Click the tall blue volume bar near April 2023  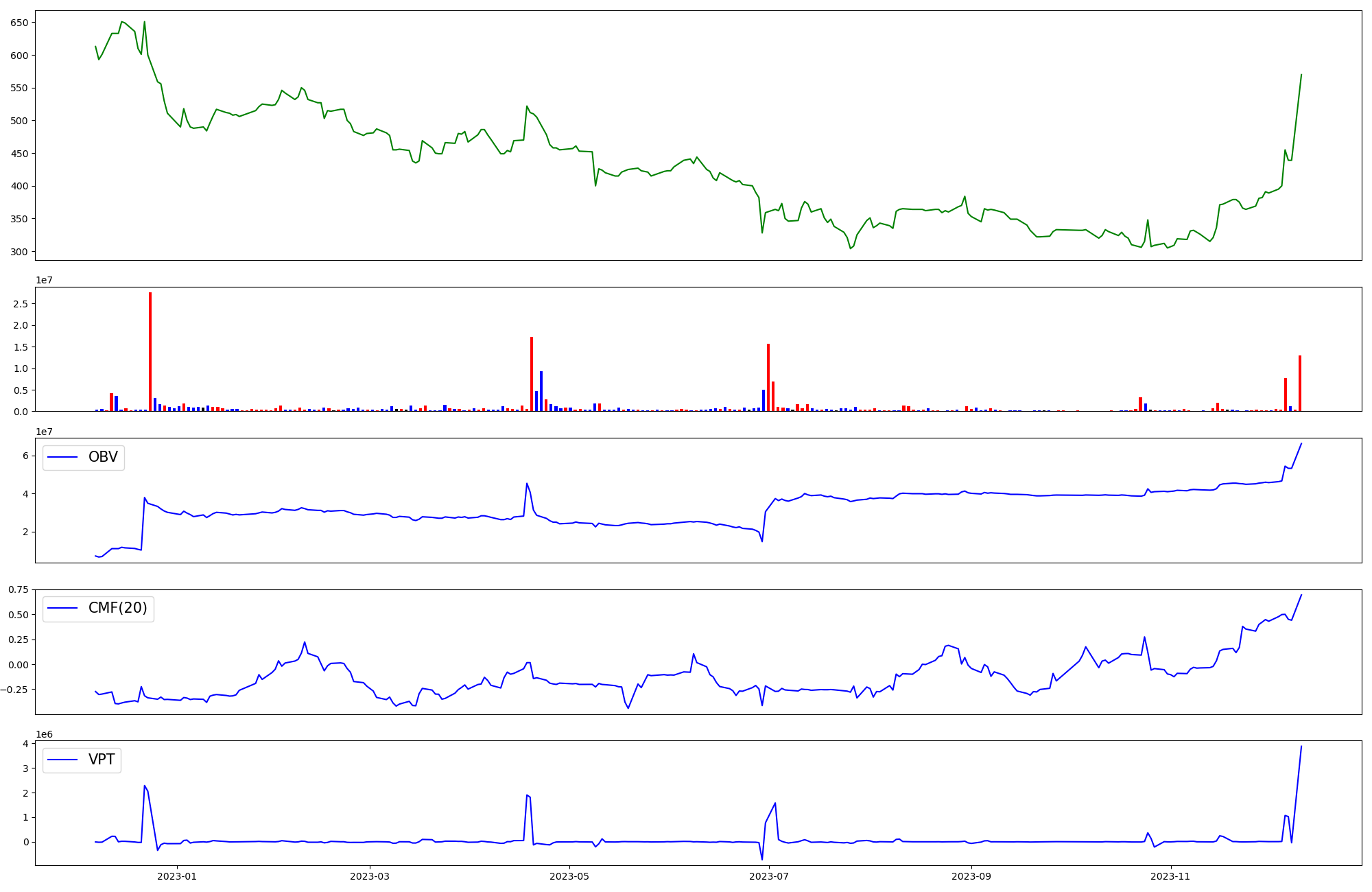point(541,391)
